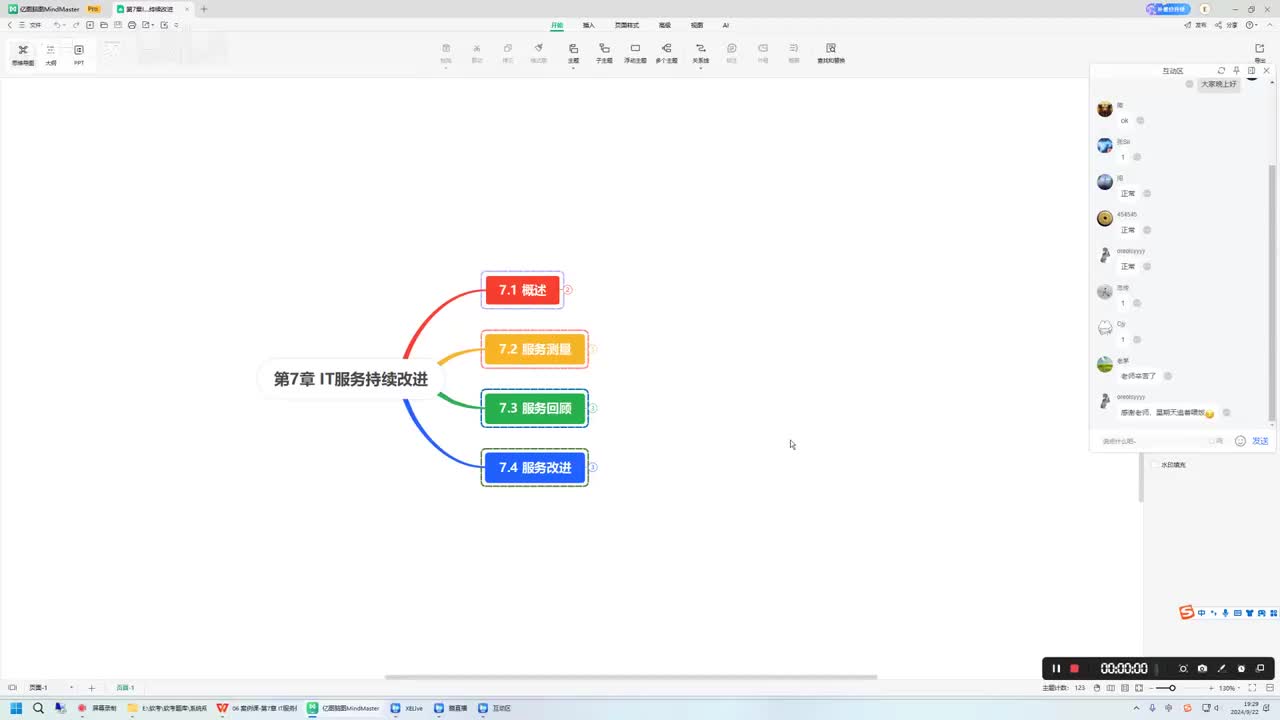Click the redo arrow in the quick toolbar
Viewport: 1280px width, 720px height.
pos(76,25)
